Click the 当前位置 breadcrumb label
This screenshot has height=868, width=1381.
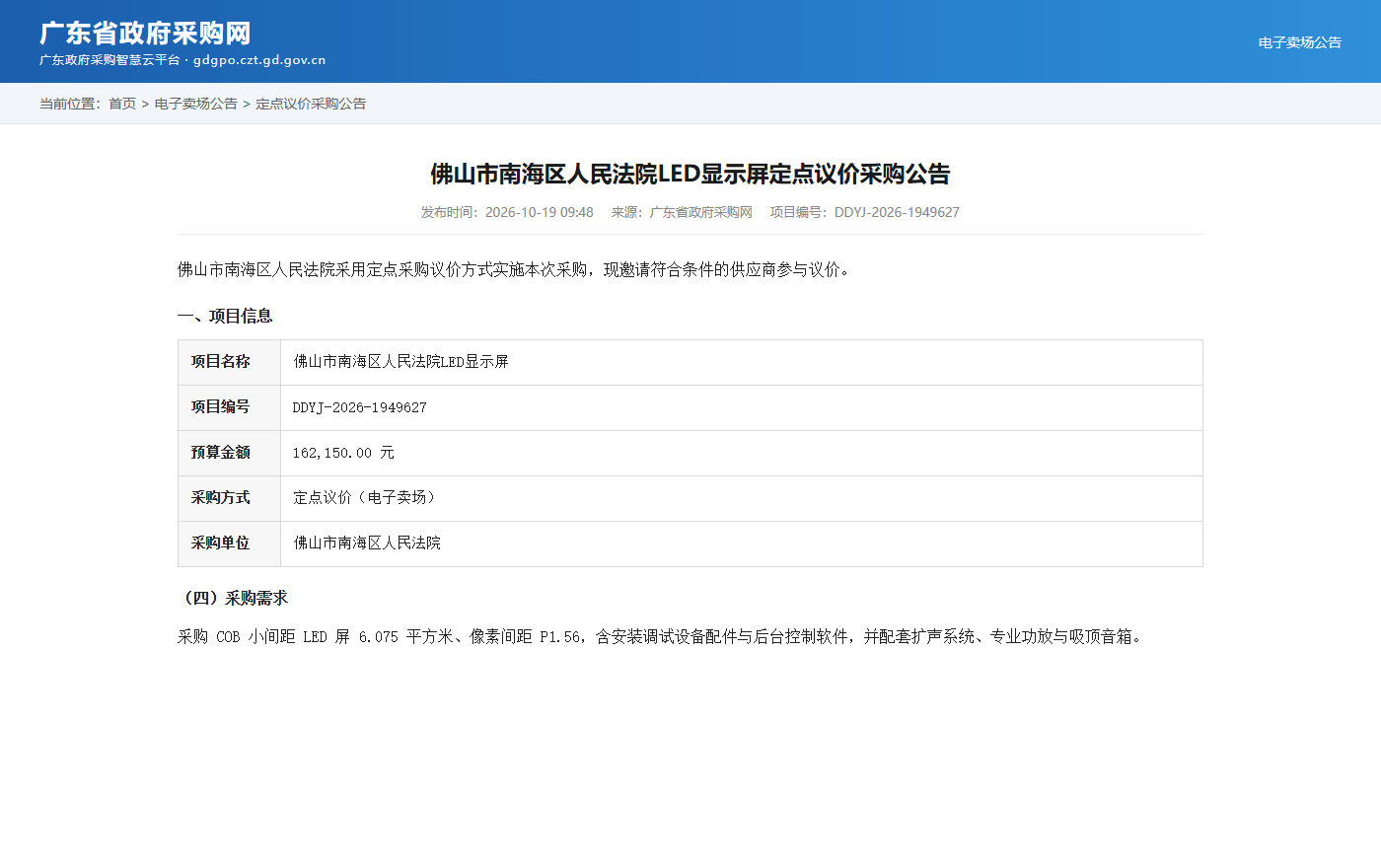tap(71, 104)
